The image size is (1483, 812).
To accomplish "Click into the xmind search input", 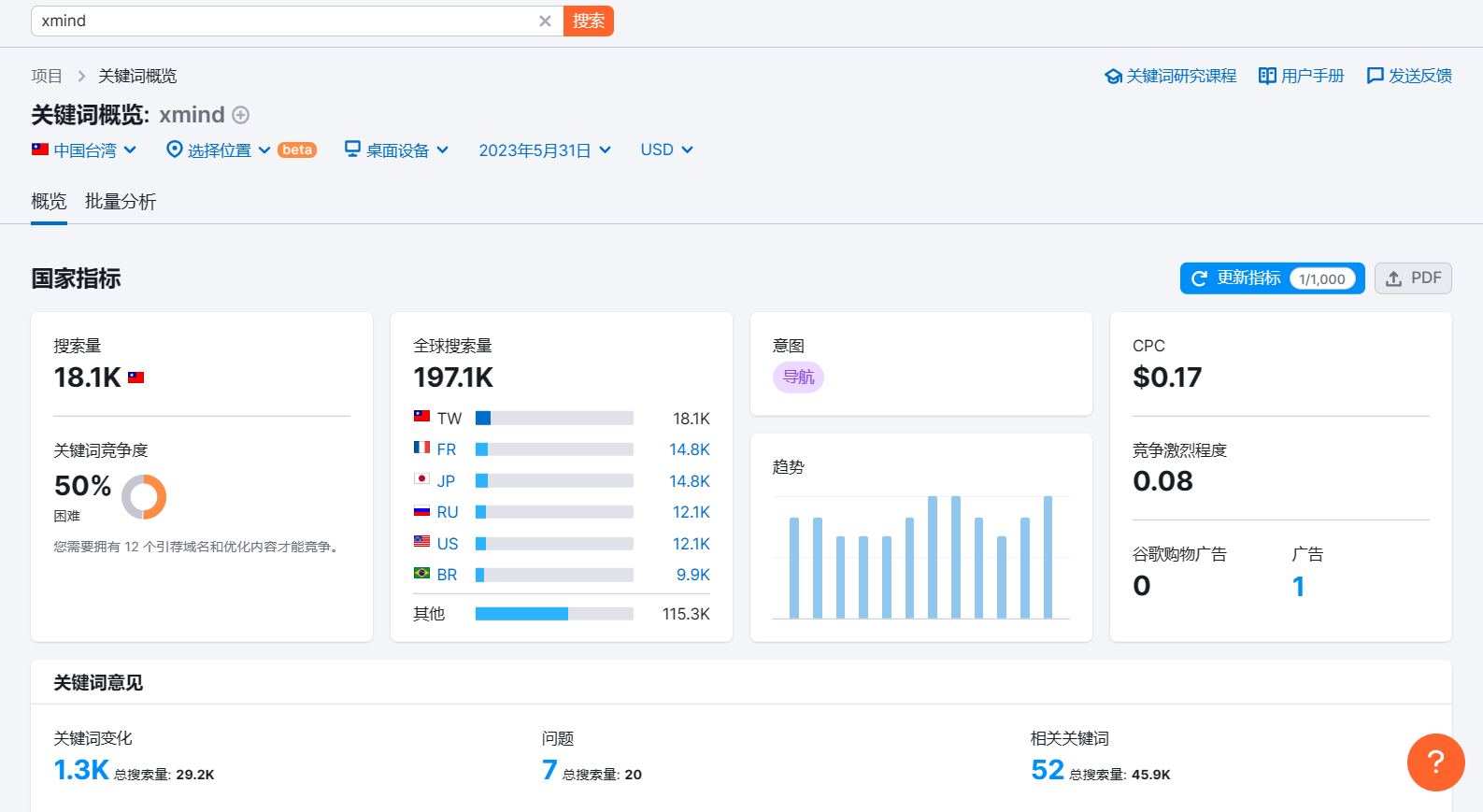I will [x=285, y=21].
